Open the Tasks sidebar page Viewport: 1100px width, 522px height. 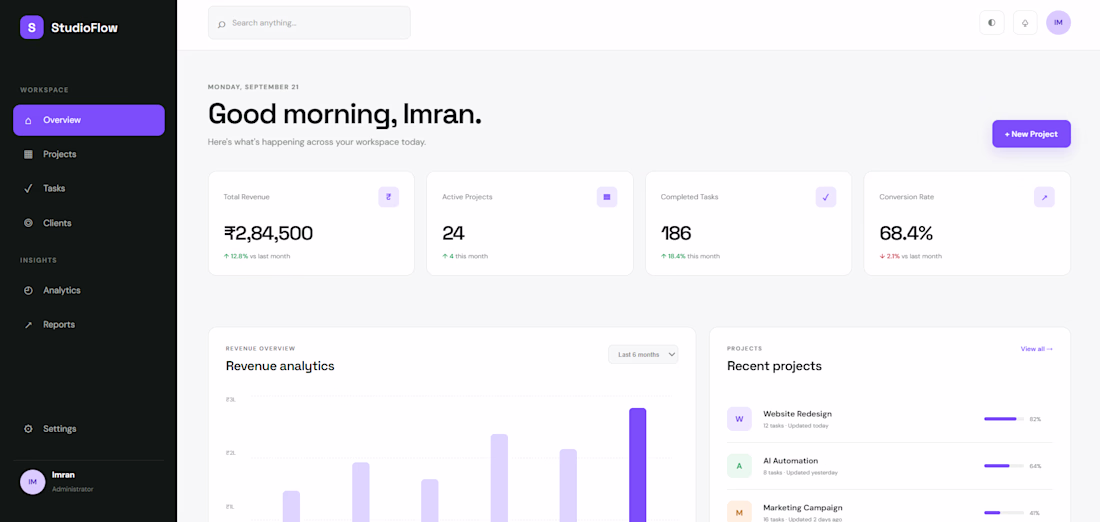pos(89,189)
